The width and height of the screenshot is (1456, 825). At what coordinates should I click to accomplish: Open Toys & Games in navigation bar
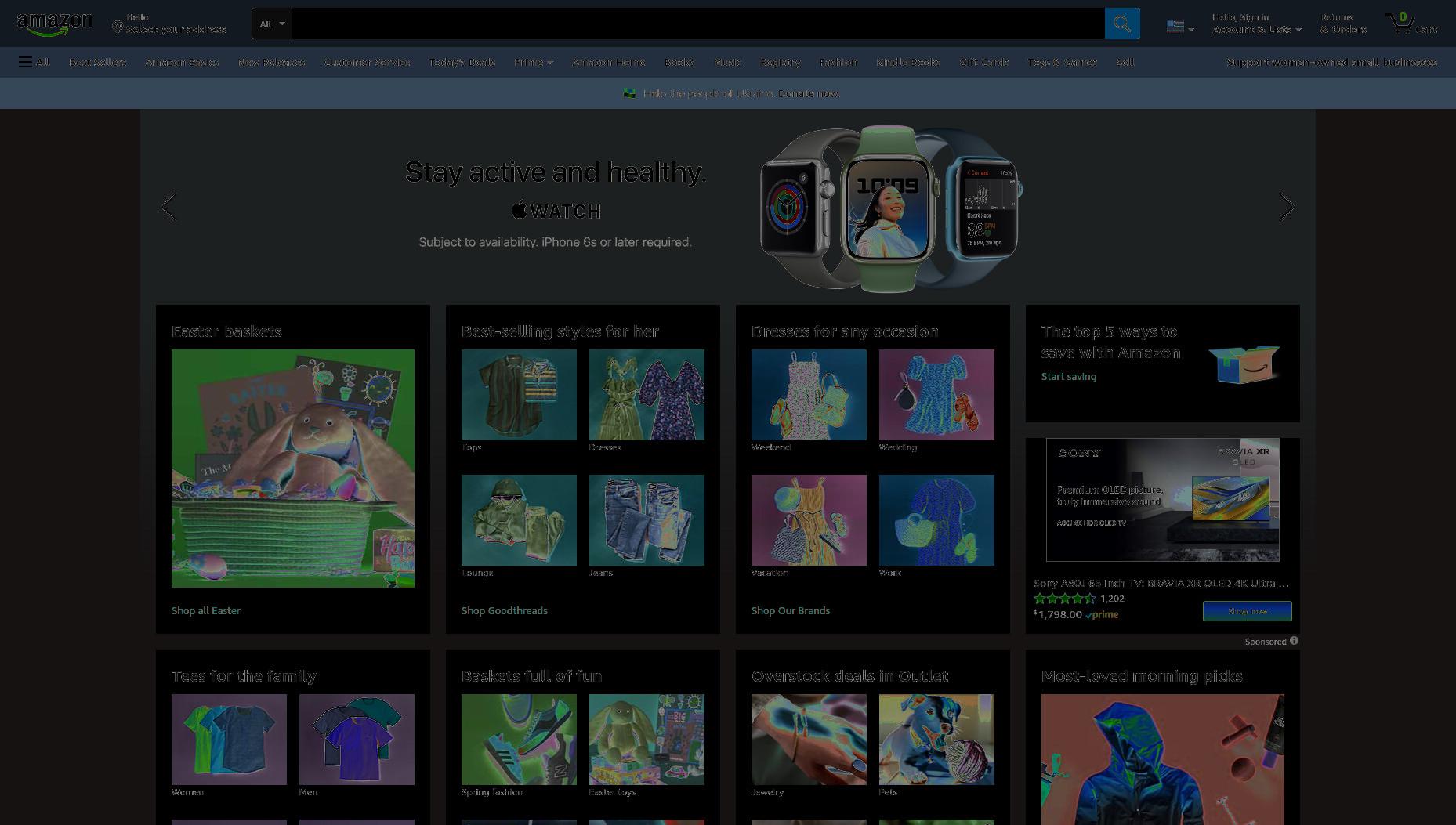(1062, 62)
